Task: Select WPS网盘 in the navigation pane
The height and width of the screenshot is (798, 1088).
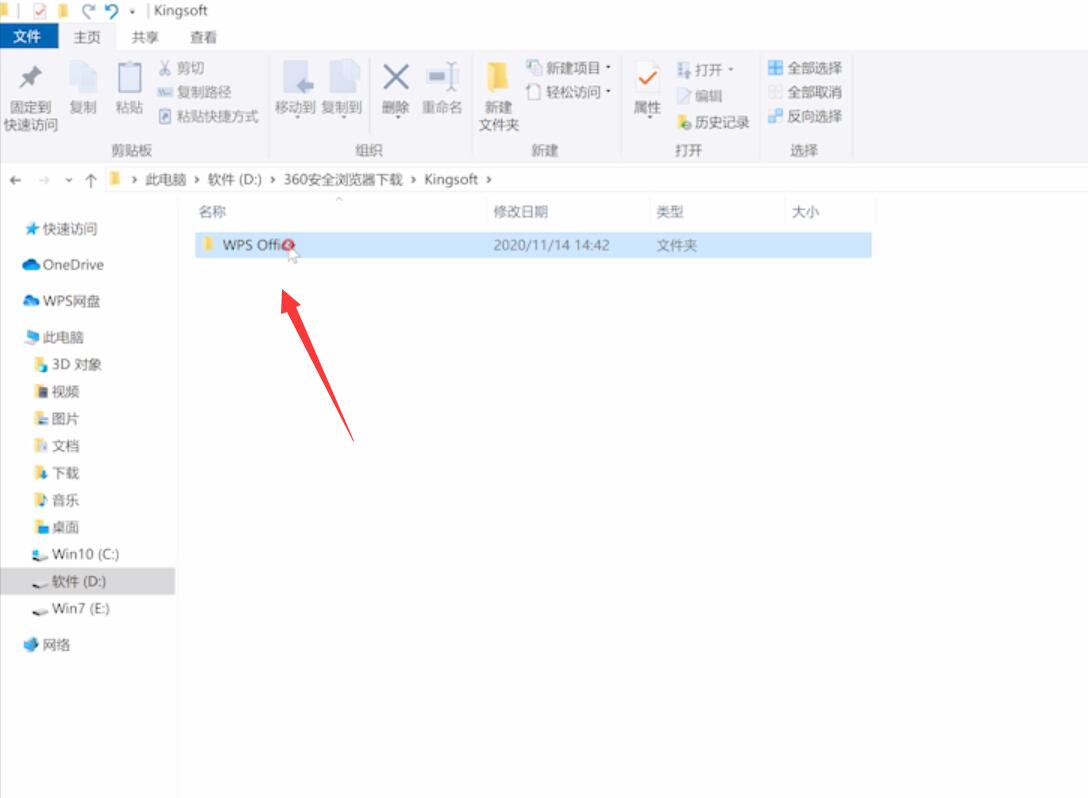Action: 62,301
